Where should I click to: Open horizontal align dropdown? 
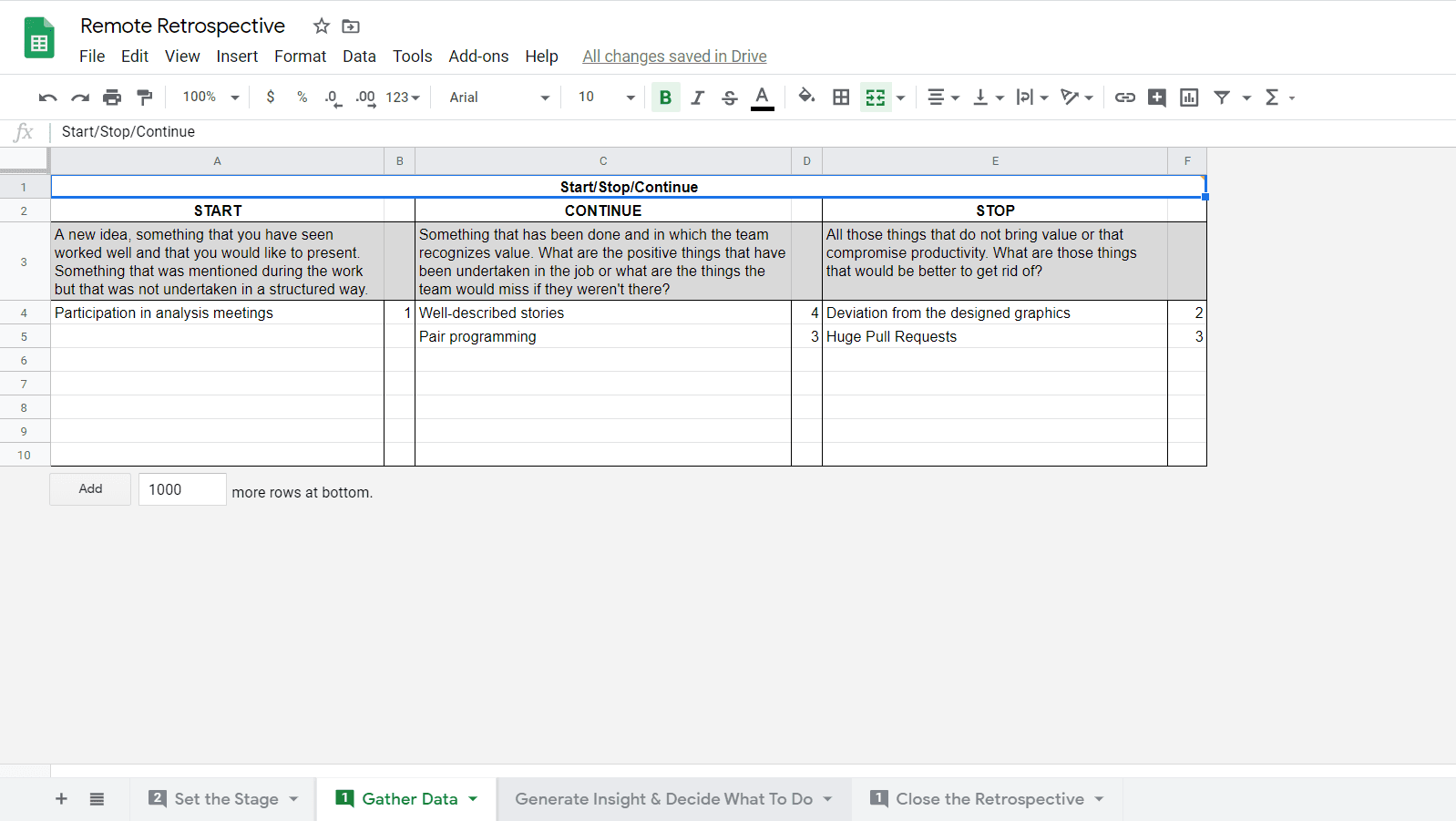[943, 97]
